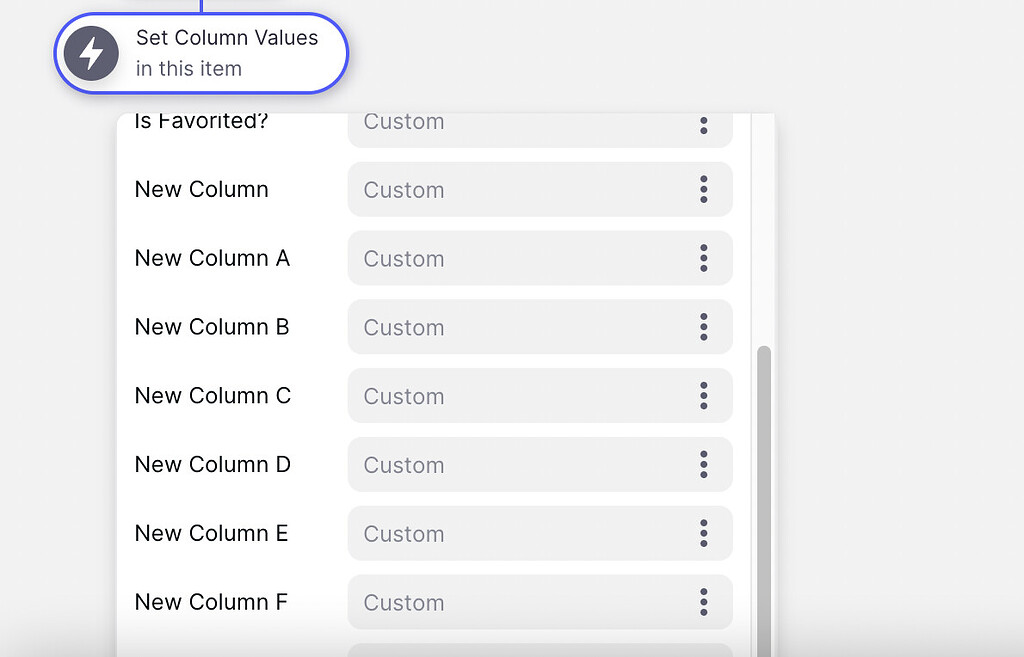This screenshot has height=657, width=1024.
Task: Click the lightning bolt automation icon
Action: (x=90, y=54)
